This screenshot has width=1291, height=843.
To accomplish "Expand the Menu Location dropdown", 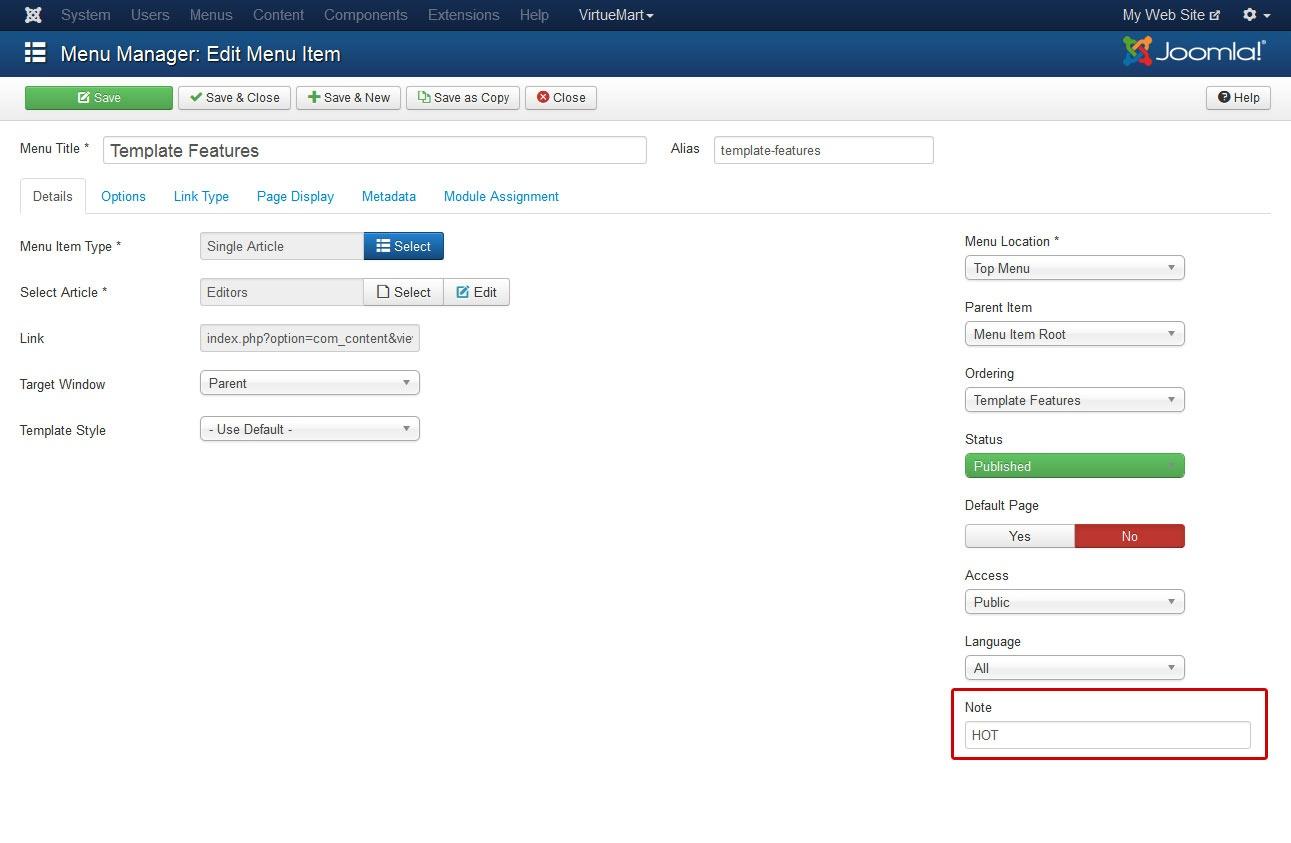I will click(x=1074, y=268).
